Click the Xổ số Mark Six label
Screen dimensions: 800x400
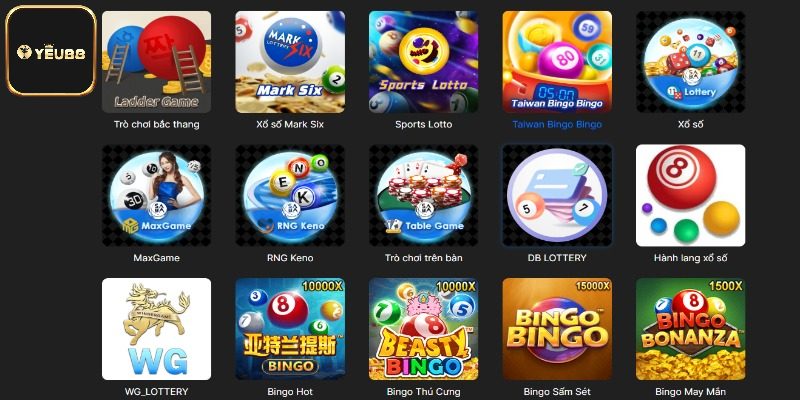pos(290,124)
